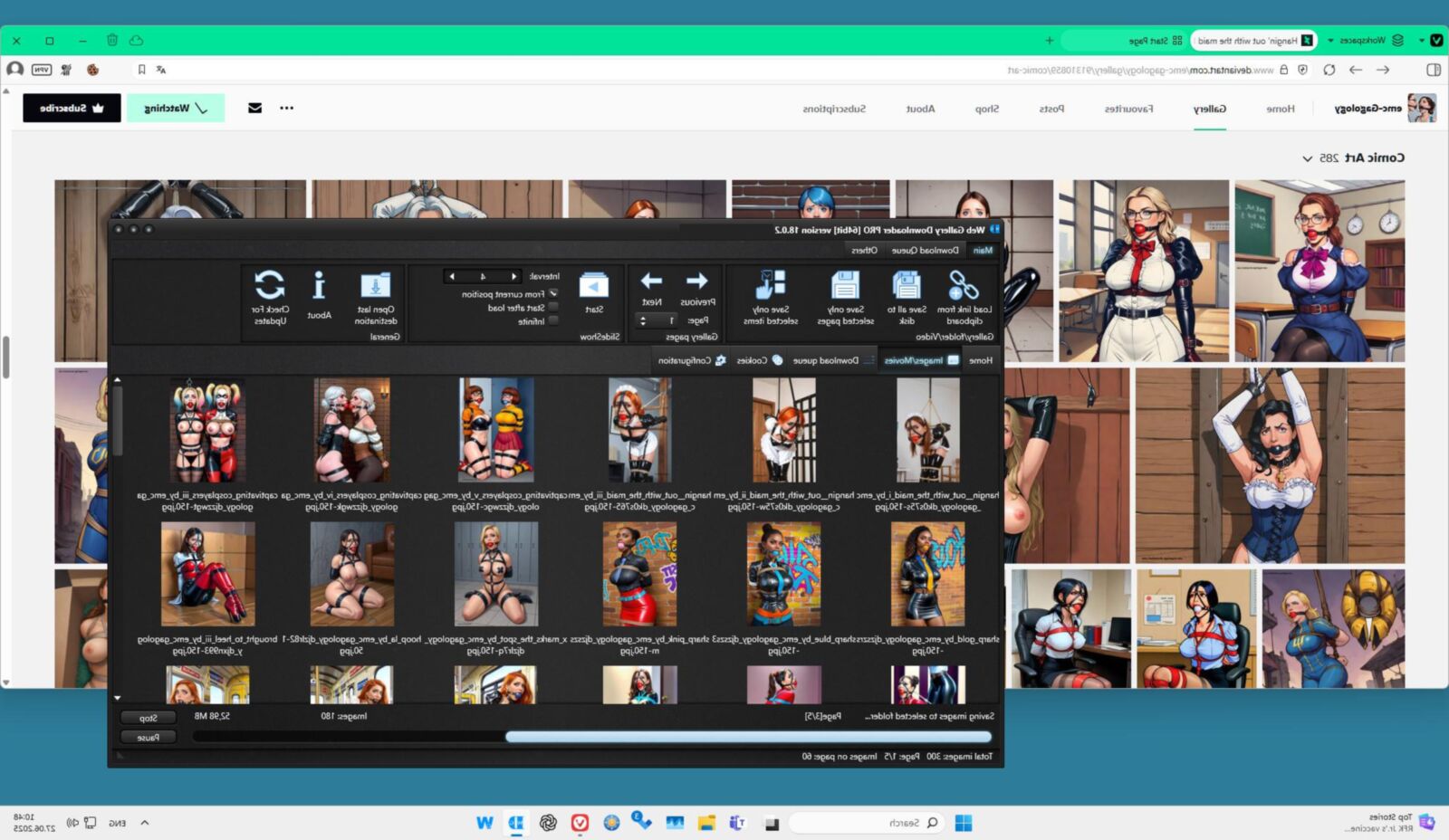
Task: Click Interval stepper arrow farthest from label
Action: [x=452, y=276]
